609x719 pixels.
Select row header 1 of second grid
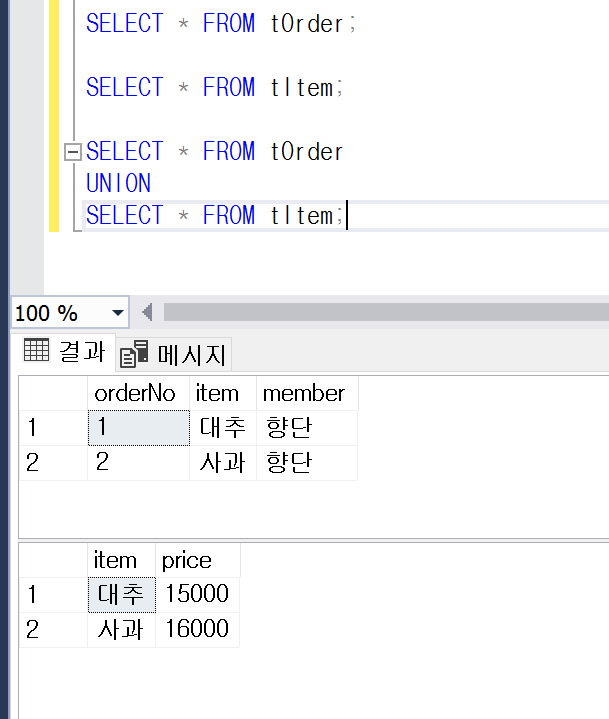pyautogui.click(x=53, y=595)
